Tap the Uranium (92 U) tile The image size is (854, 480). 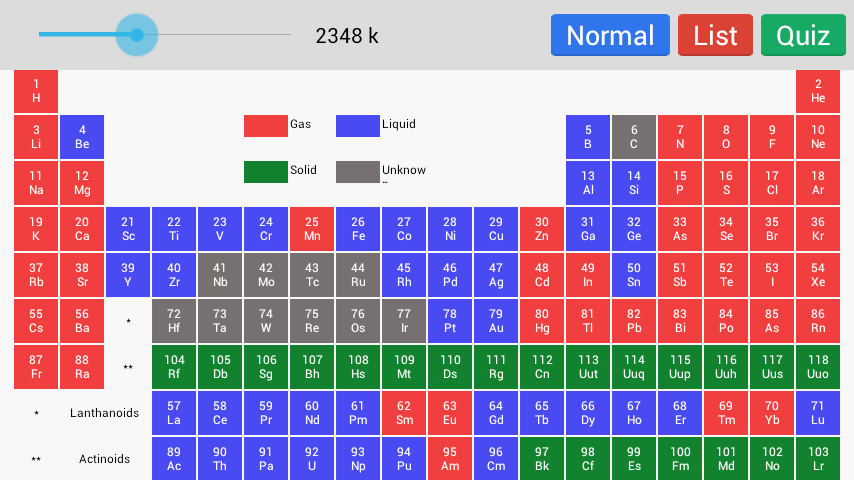312,458
